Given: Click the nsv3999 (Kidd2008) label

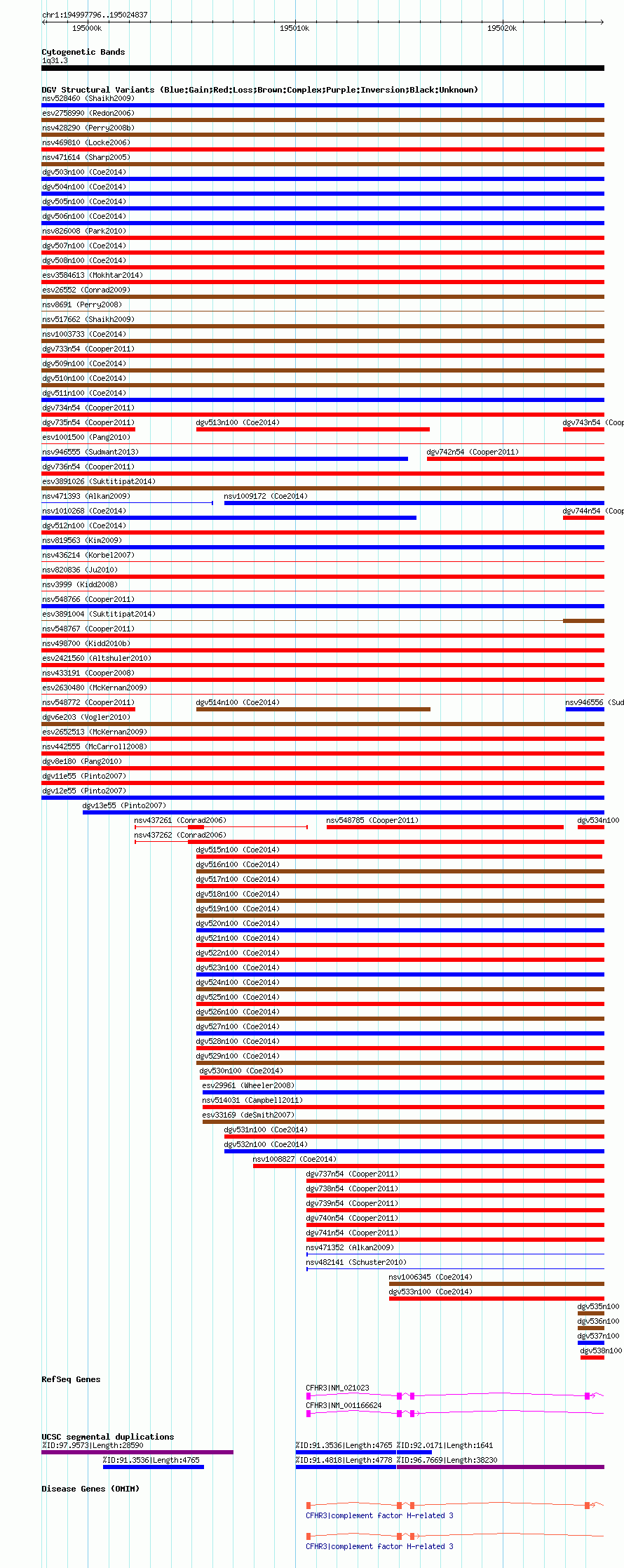Looking at the screenshot, I should pyautogui.click(x=79, y=584).
